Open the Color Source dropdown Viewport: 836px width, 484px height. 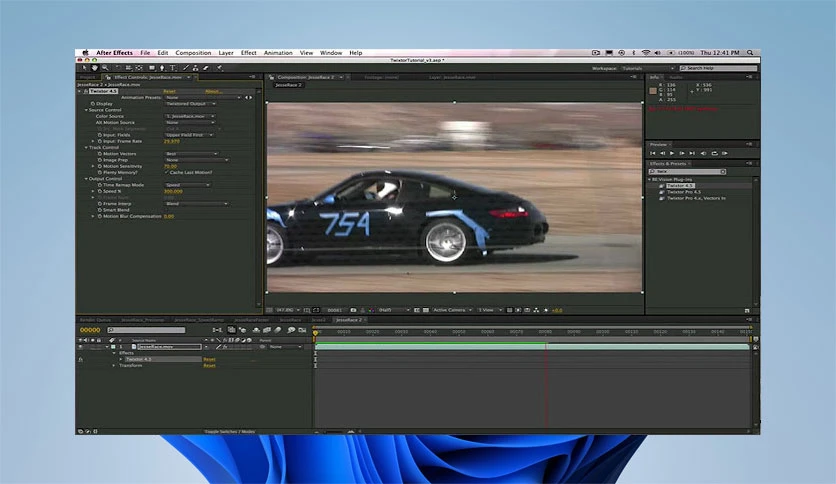click(x=190, y=116)
